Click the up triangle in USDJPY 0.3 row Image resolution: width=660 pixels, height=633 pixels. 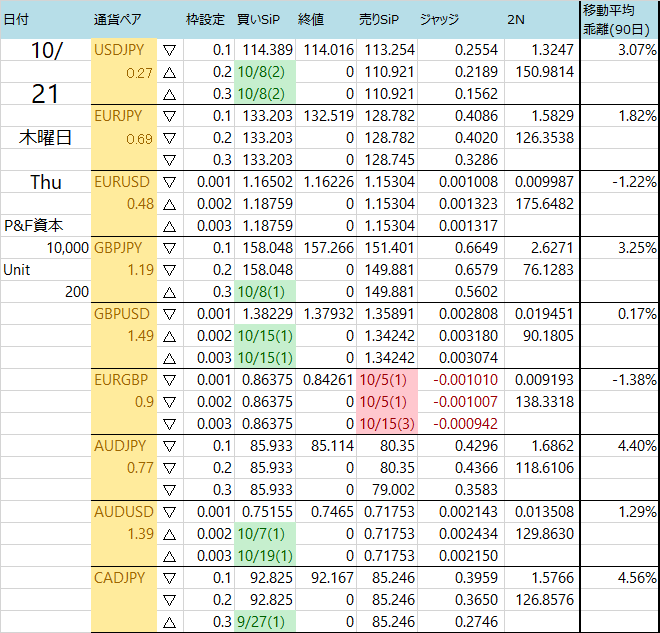pyautogui.click(x=170, y=94)
